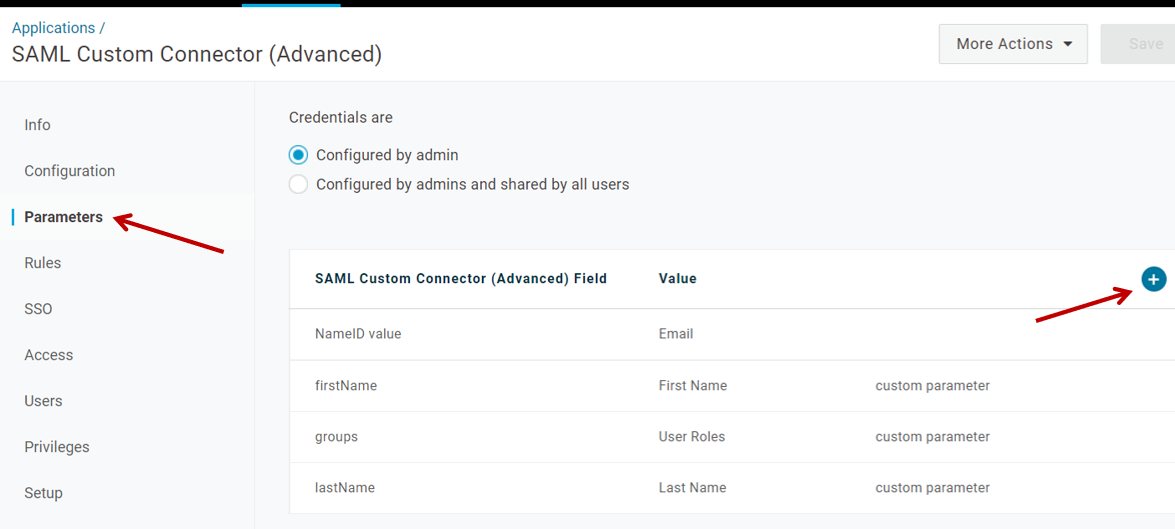Viewport: 1175px width, 529px height.
Task: Click the Value column header
Action: click(678, 279)
